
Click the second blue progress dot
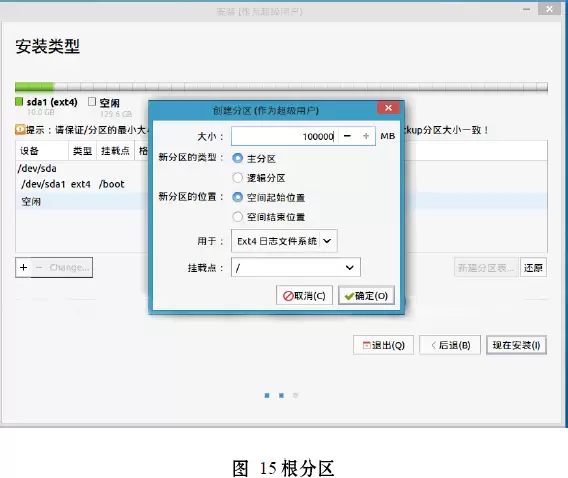pyautogui.click(x=281, y=395)
